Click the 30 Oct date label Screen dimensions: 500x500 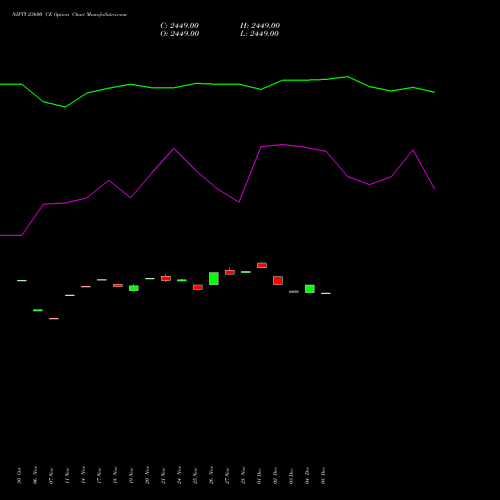pyautogui.click(x=19, y=476)
